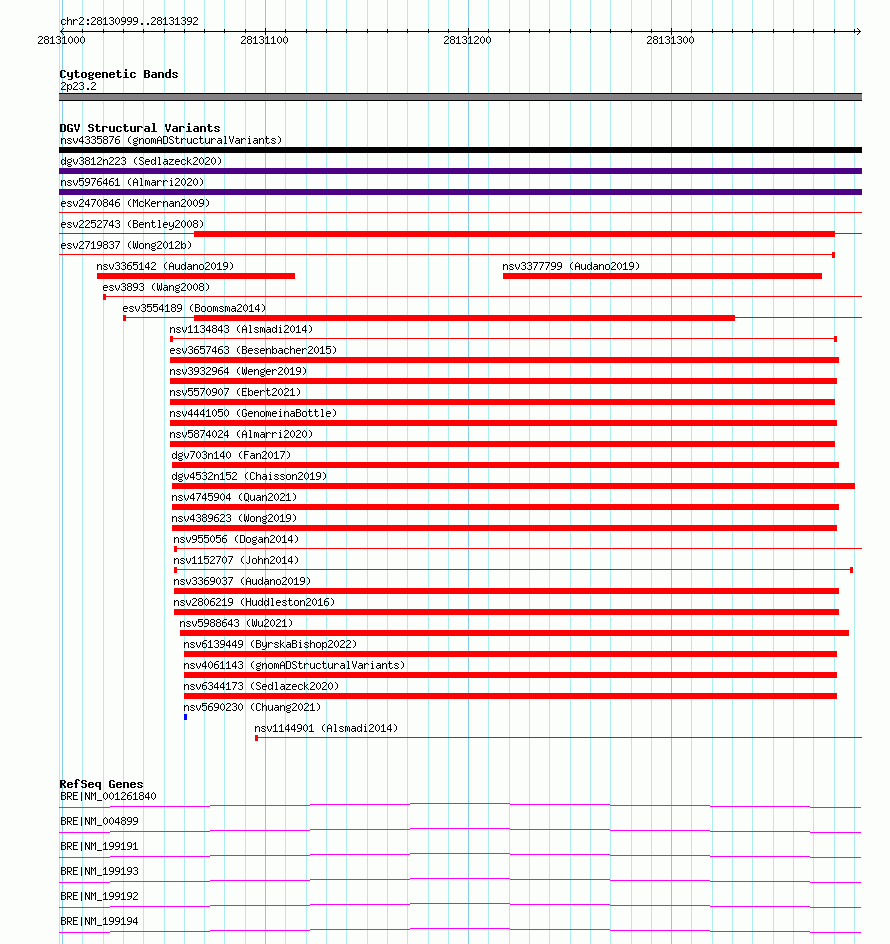890x944 pixels.
Task: Click the BRE|NM_199191 transcript label
Action: pos(99,846)
